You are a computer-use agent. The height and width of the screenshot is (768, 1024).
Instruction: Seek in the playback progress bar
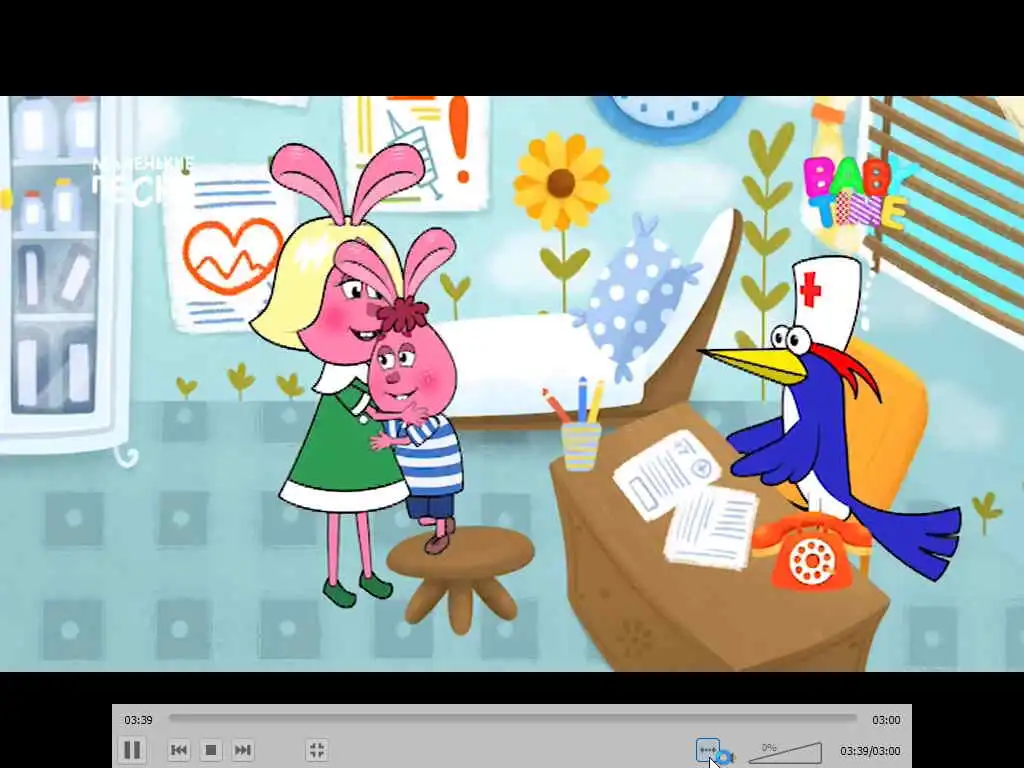coord(513,718)
